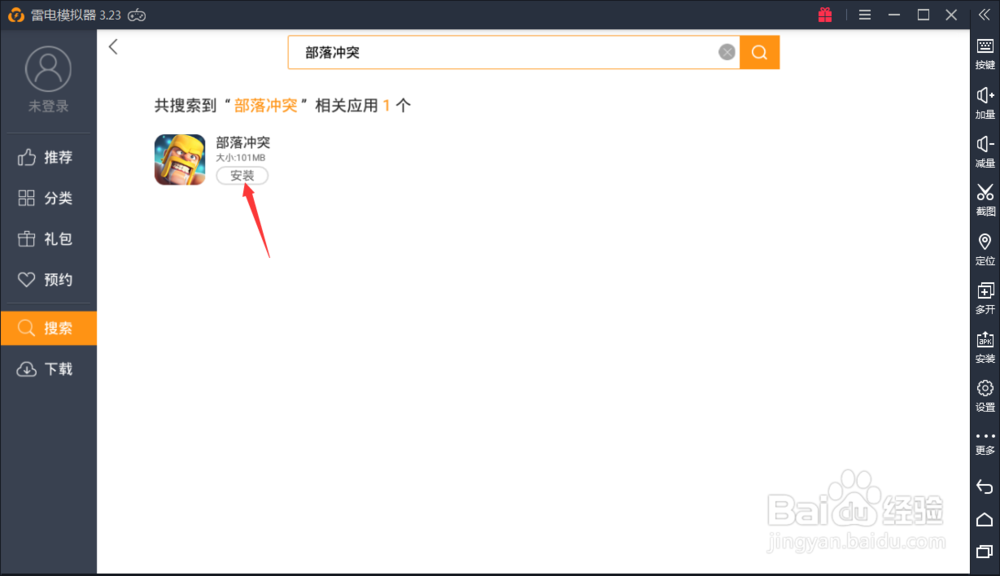
Task: Open the APK install (安装) sidebar tool
Action: [983, 347]
